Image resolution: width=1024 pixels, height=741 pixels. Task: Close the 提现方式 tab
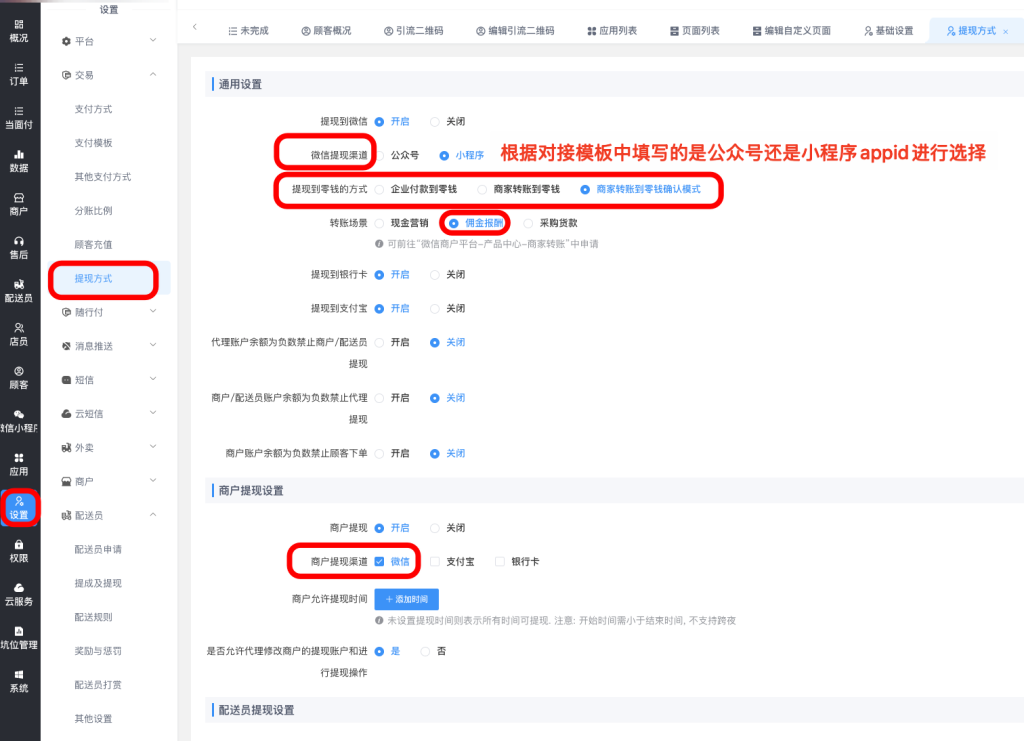click(x=1005, y=32)
